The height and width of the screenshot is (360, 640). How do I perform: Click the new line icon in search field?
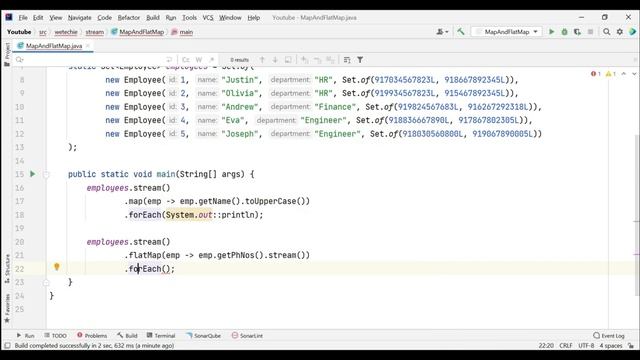click(169, 60)
